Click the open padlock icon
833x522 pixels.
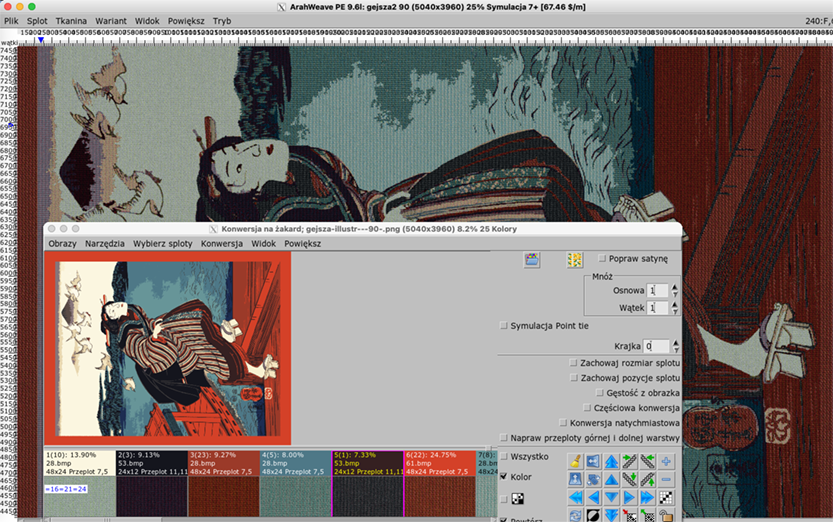pyautogui.click(x=666, y=515)
